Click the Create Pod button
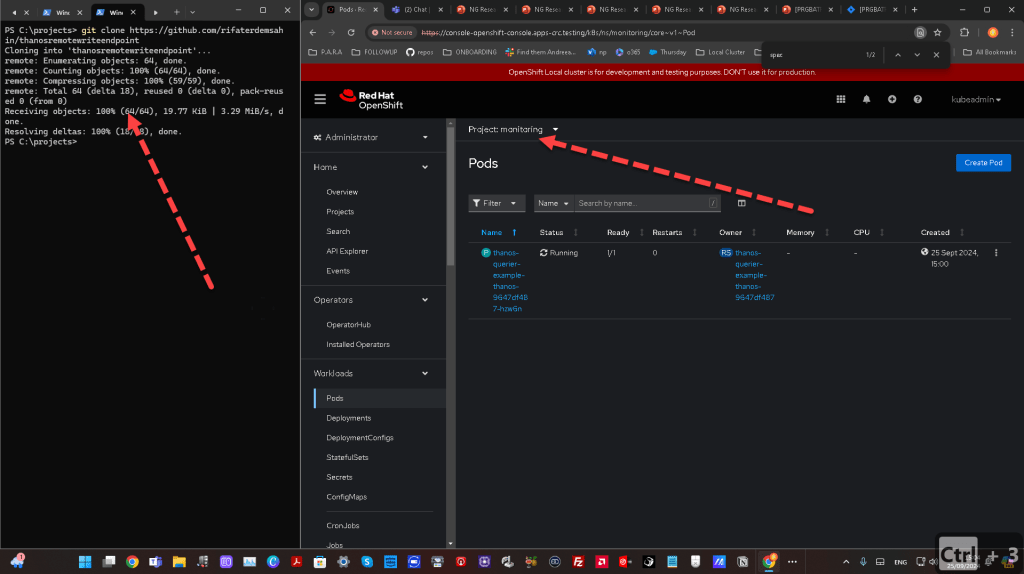The height and width of the screenshot is (574, 1024). point(983,163)
